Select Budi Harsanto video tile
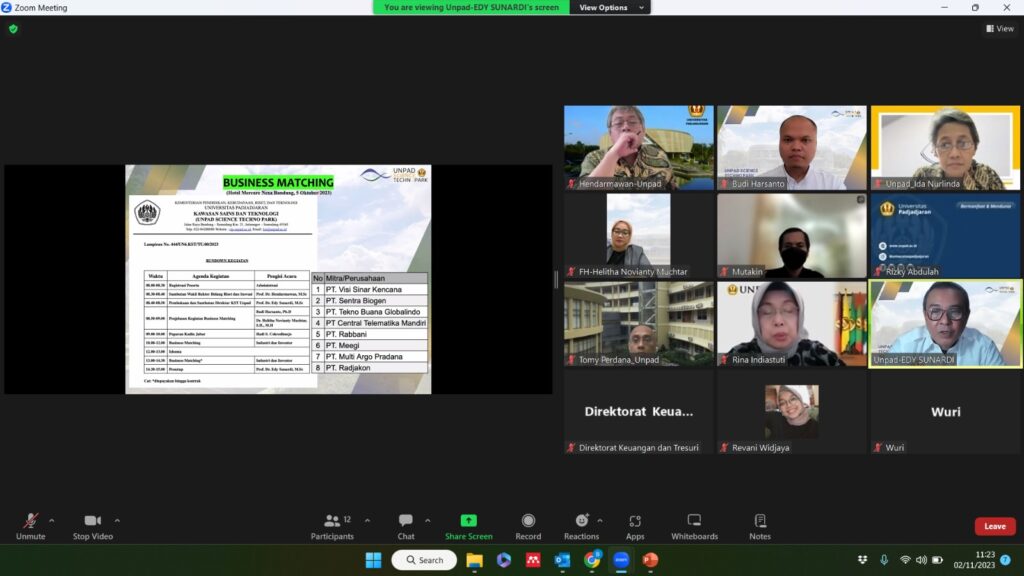The width and height of the screenshot is (1024, 576). (792, 148)
